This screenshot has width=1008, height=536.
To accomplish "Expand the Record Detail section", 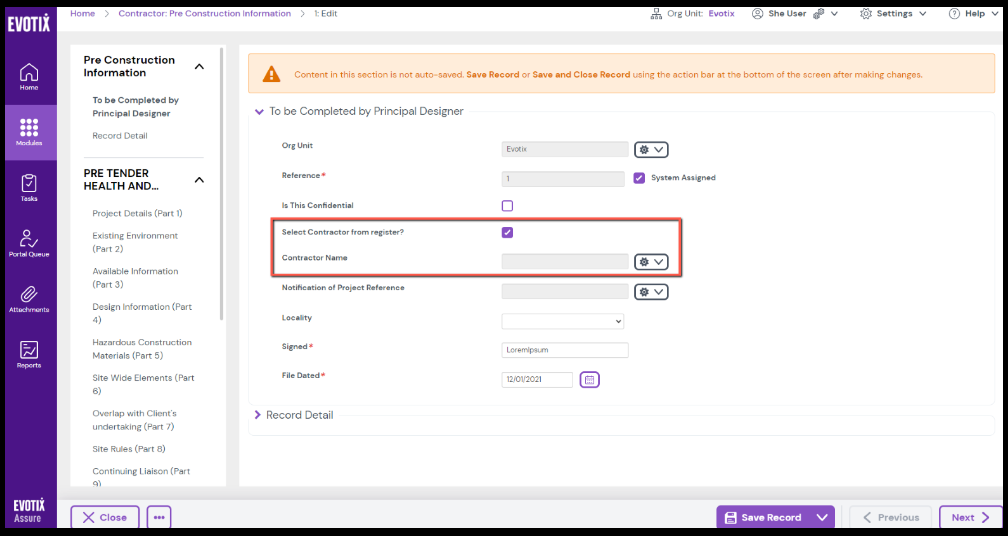I will tap(298, 415).
